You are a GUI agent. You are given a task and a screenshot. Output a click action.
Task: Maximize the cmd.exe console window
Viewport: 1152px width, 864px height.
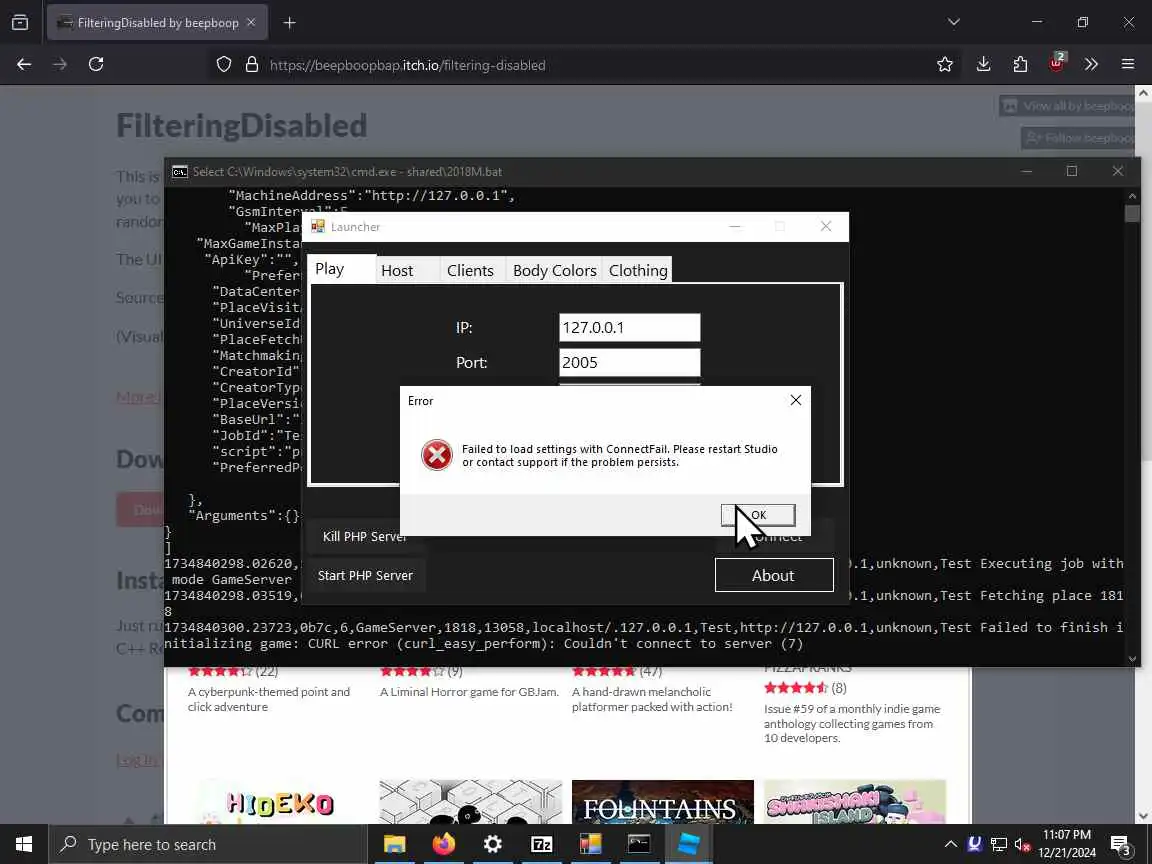pyautogui.click(x=1072, y=171)
